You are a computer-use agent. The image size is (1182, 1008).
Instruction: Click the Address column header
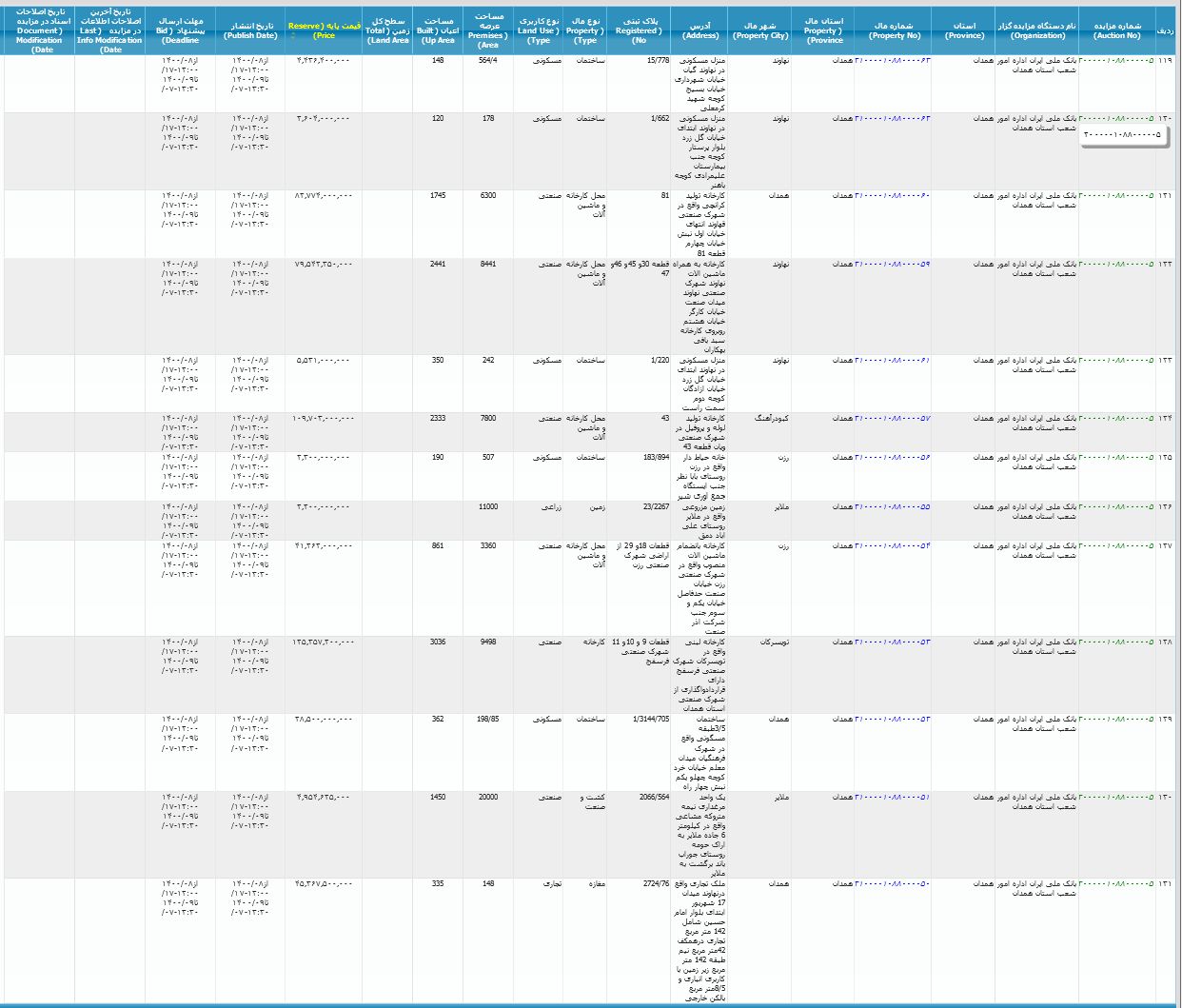pyautogui.click(x=700, y=30)
